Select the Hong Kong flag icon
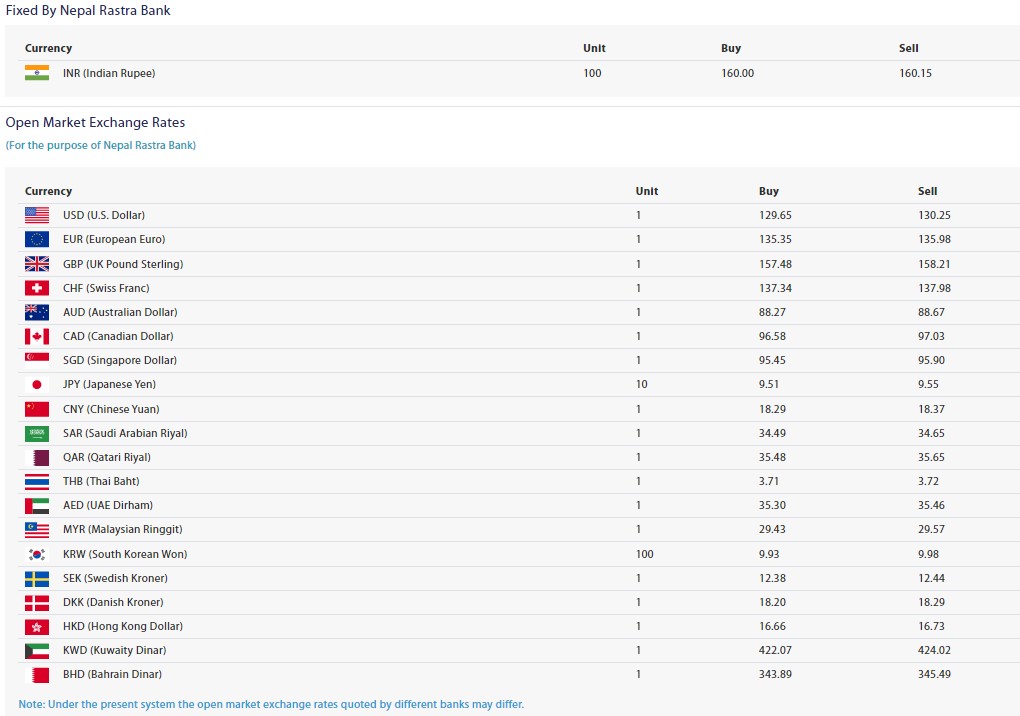This screenshot has height=716, width=1020. 37,626
